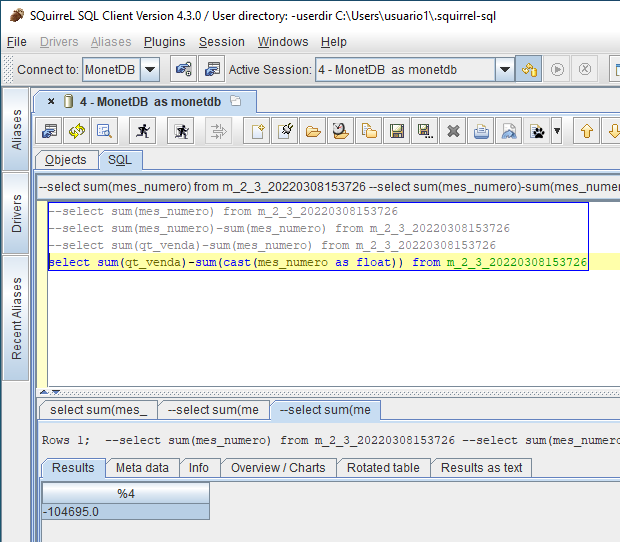Open the Results as text sub-tab

[x=481, y=468]
